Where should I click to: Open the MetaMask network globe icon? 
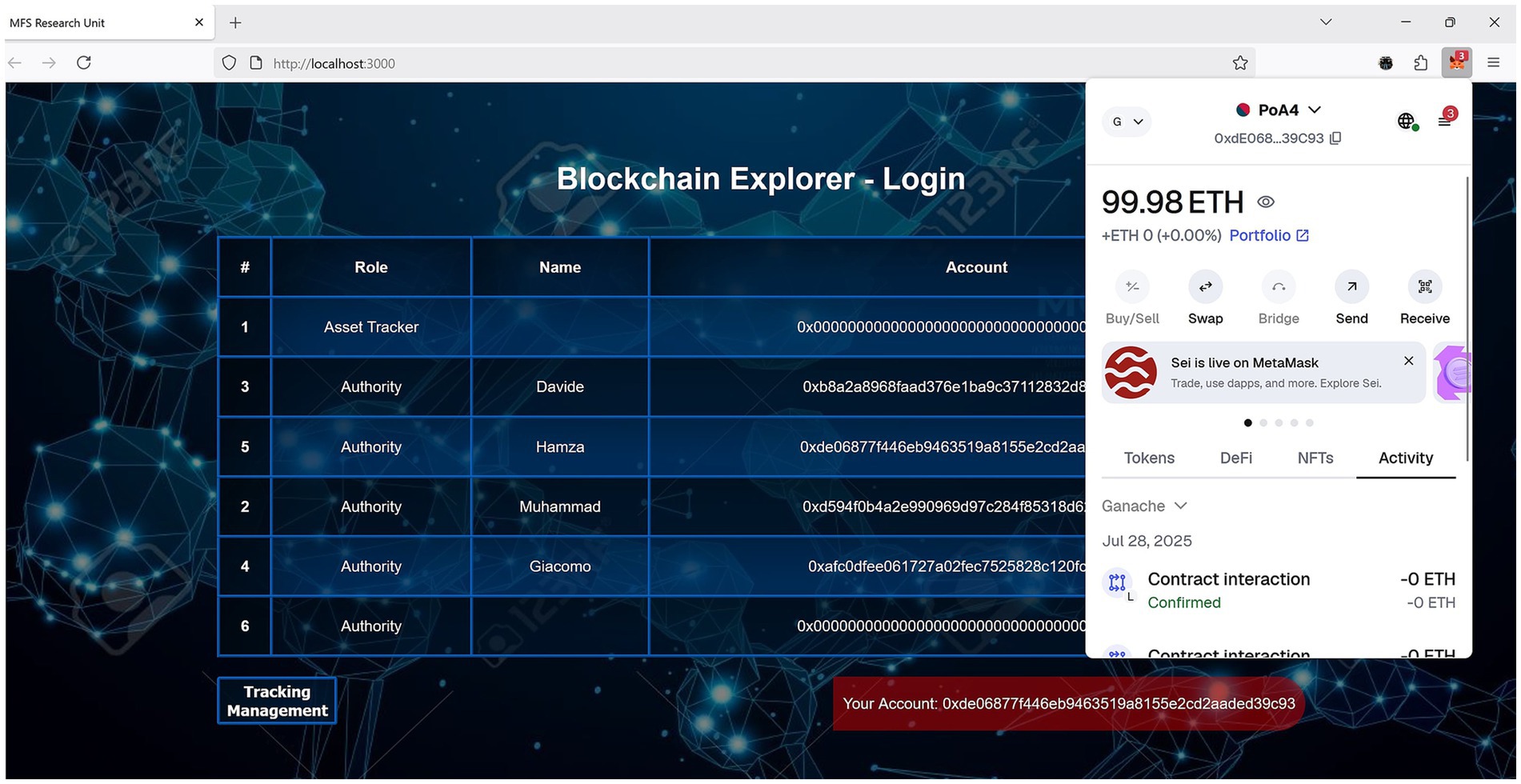pyautogui.click(x=1407, y=121)
